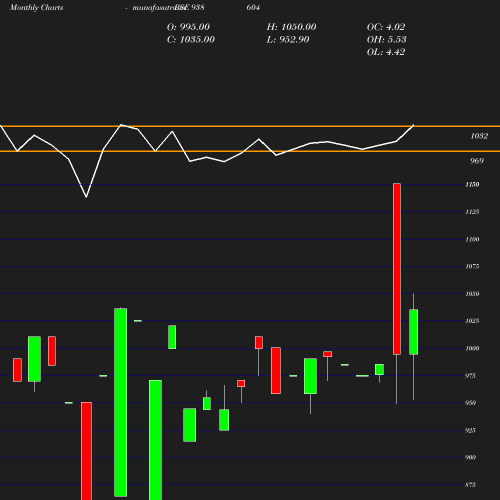This screenshot has width=500, height=500.
Task: Select the close value C: 1035.00
Action: click(191, 40)
